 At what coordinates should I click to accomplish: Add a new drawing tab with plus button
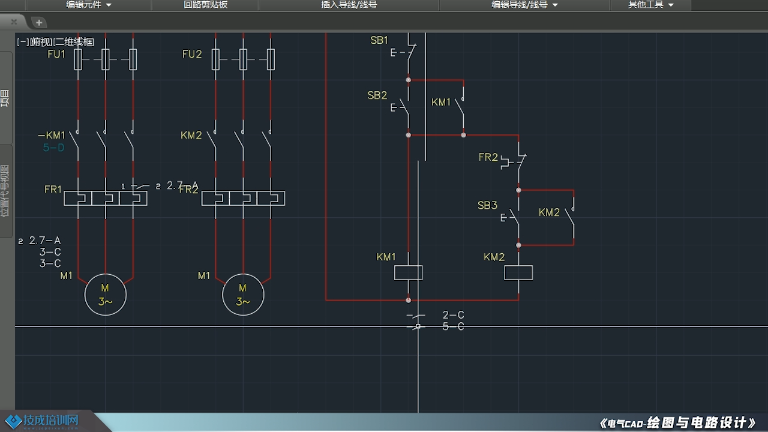(x=39, y=22)
